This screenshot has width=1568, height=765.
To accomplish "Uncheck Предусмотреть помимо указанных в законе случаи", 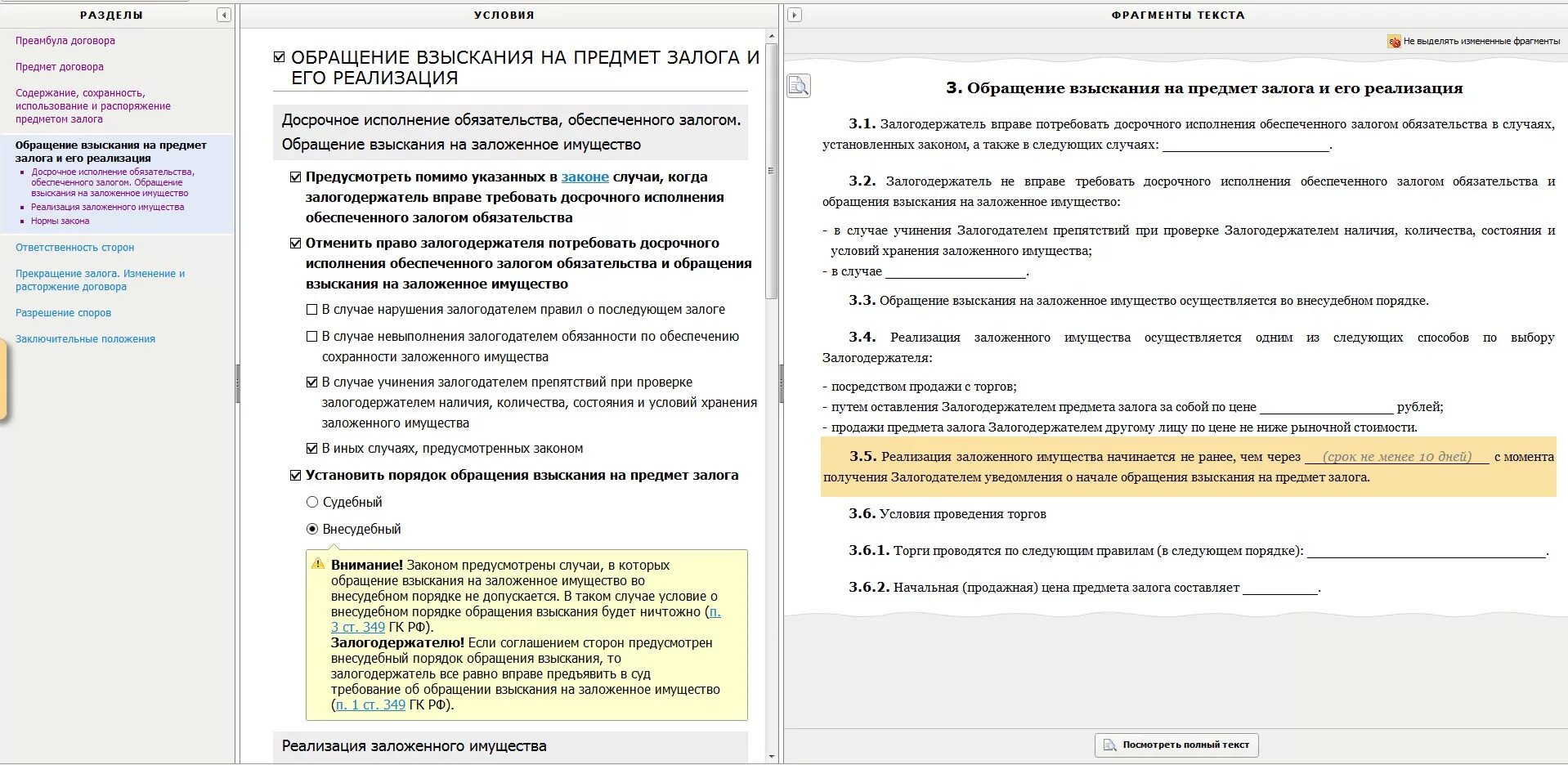I will tap(295, 177).
